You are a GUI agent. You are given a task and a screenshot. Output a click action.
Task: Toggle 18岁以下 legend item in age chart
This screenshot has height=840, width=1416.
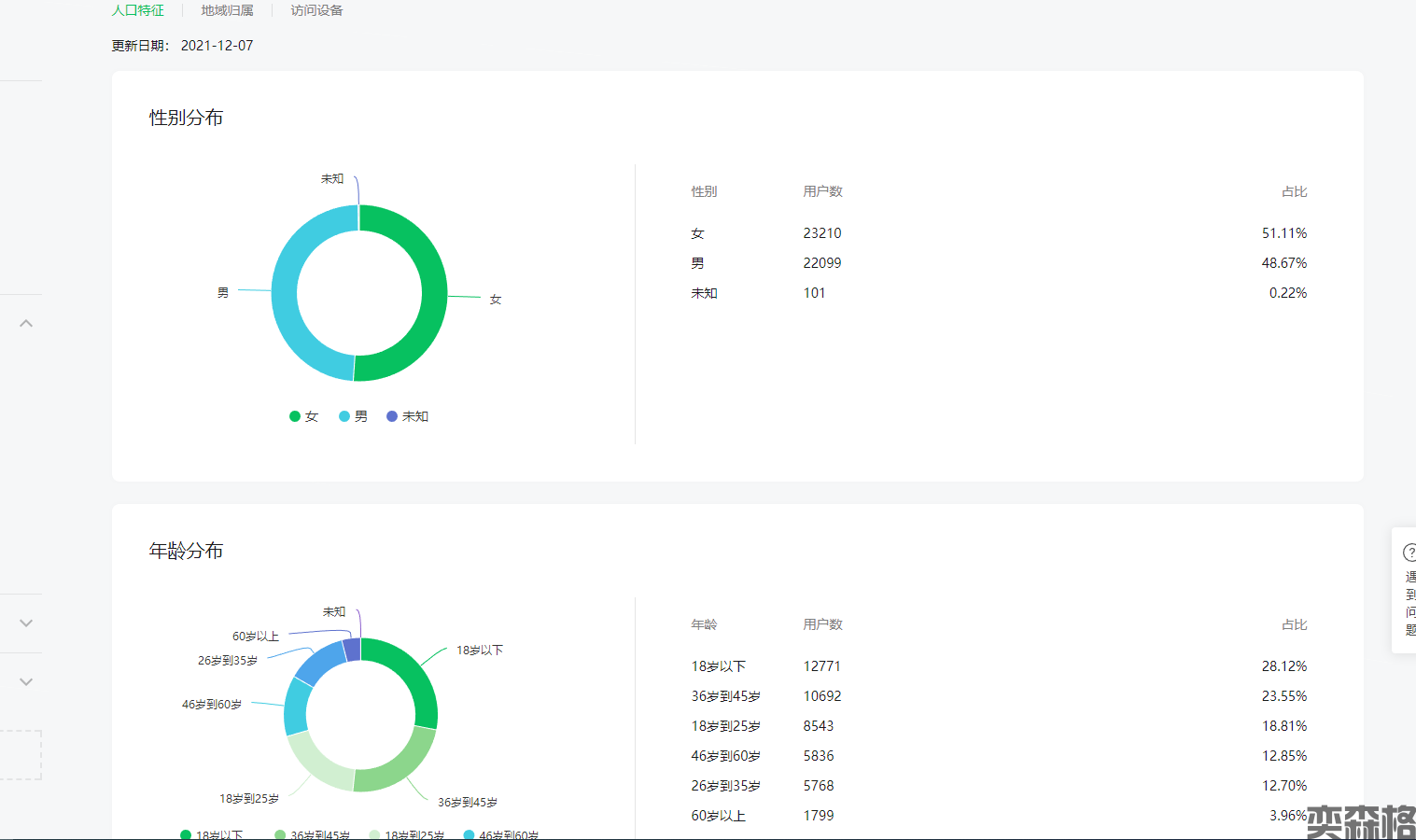click(212, 834)
